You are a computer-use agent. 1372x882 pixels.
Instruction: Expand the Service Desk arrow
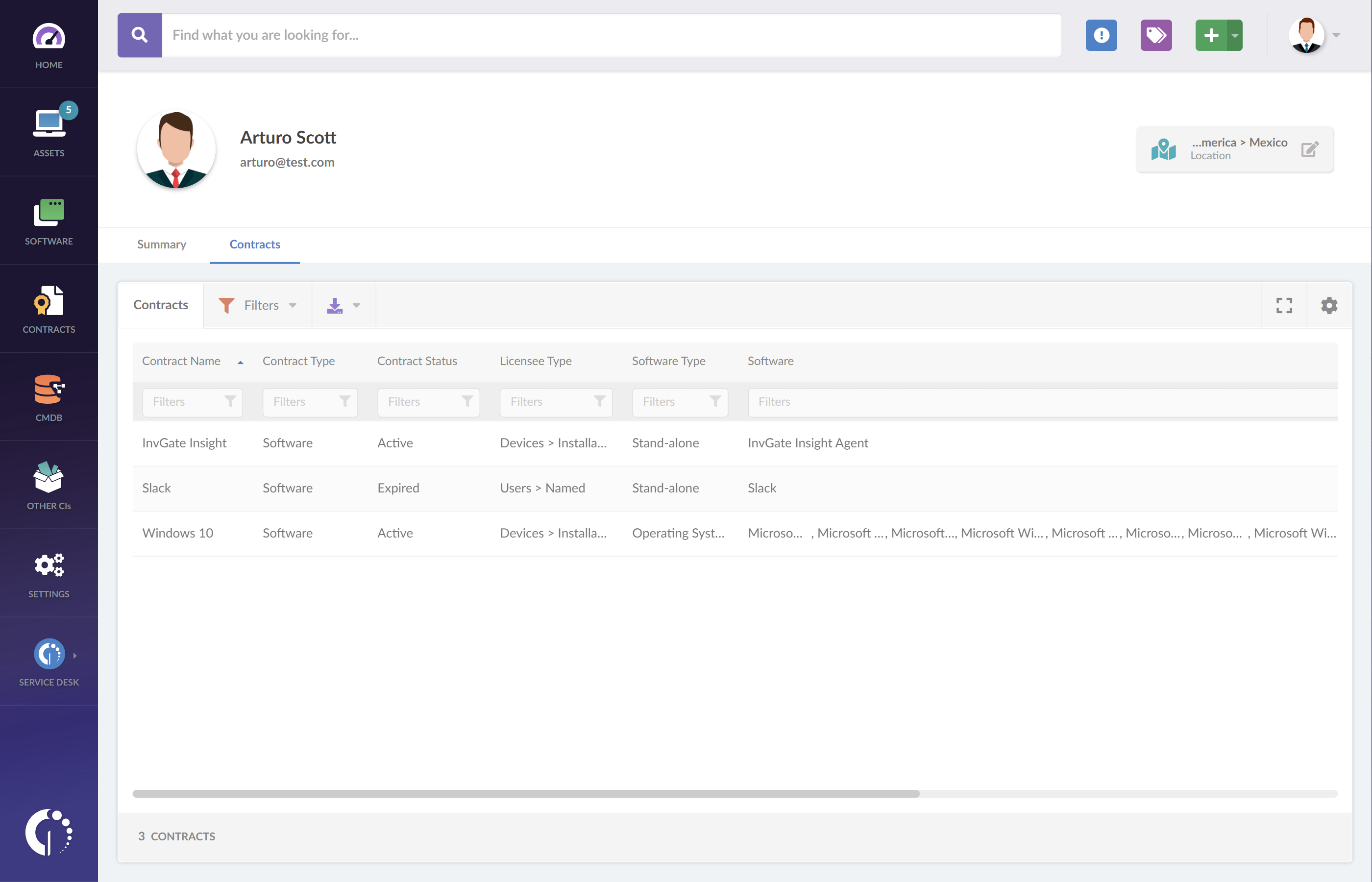click(75, 655)
